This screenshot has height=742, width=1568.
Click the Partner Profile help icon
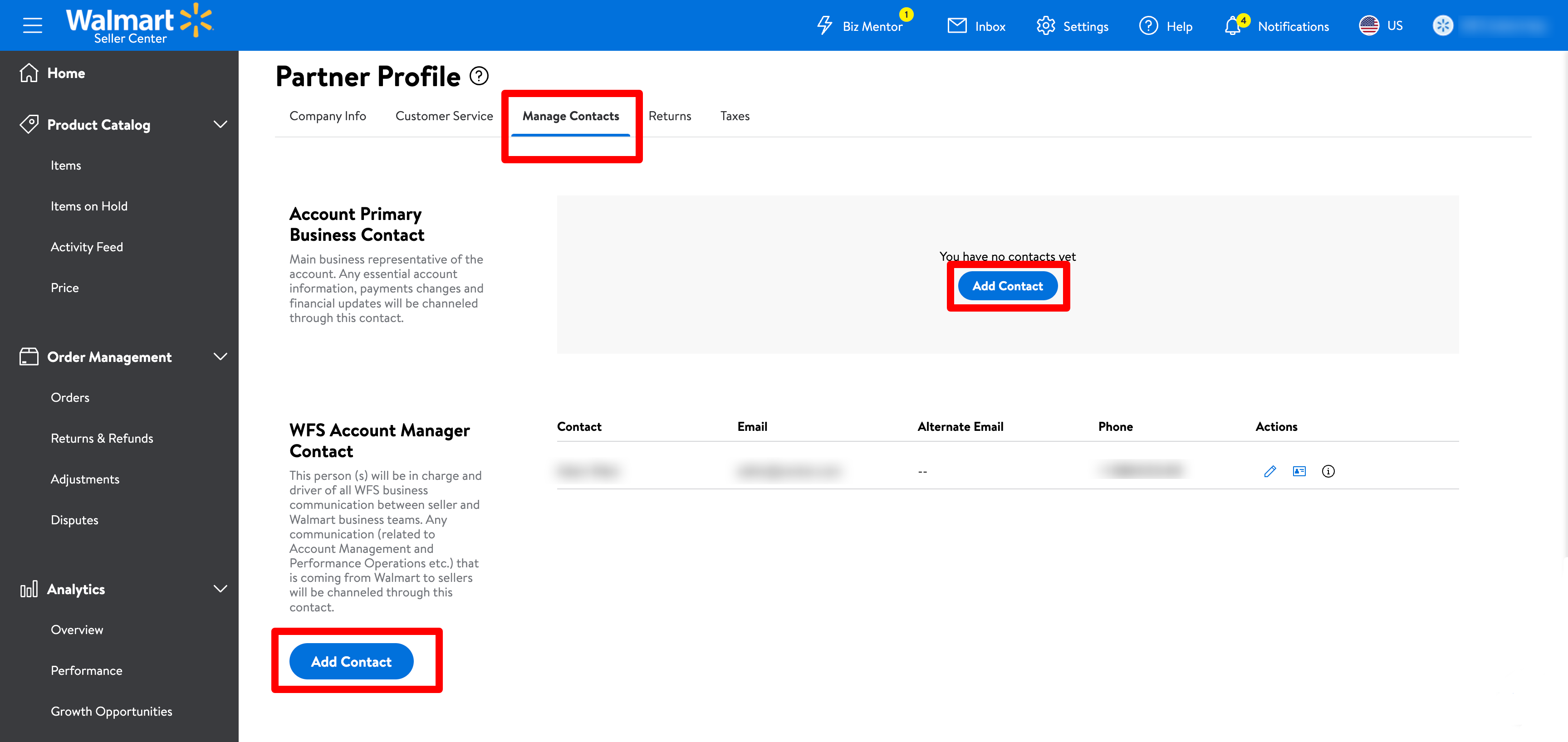[479, 76]
